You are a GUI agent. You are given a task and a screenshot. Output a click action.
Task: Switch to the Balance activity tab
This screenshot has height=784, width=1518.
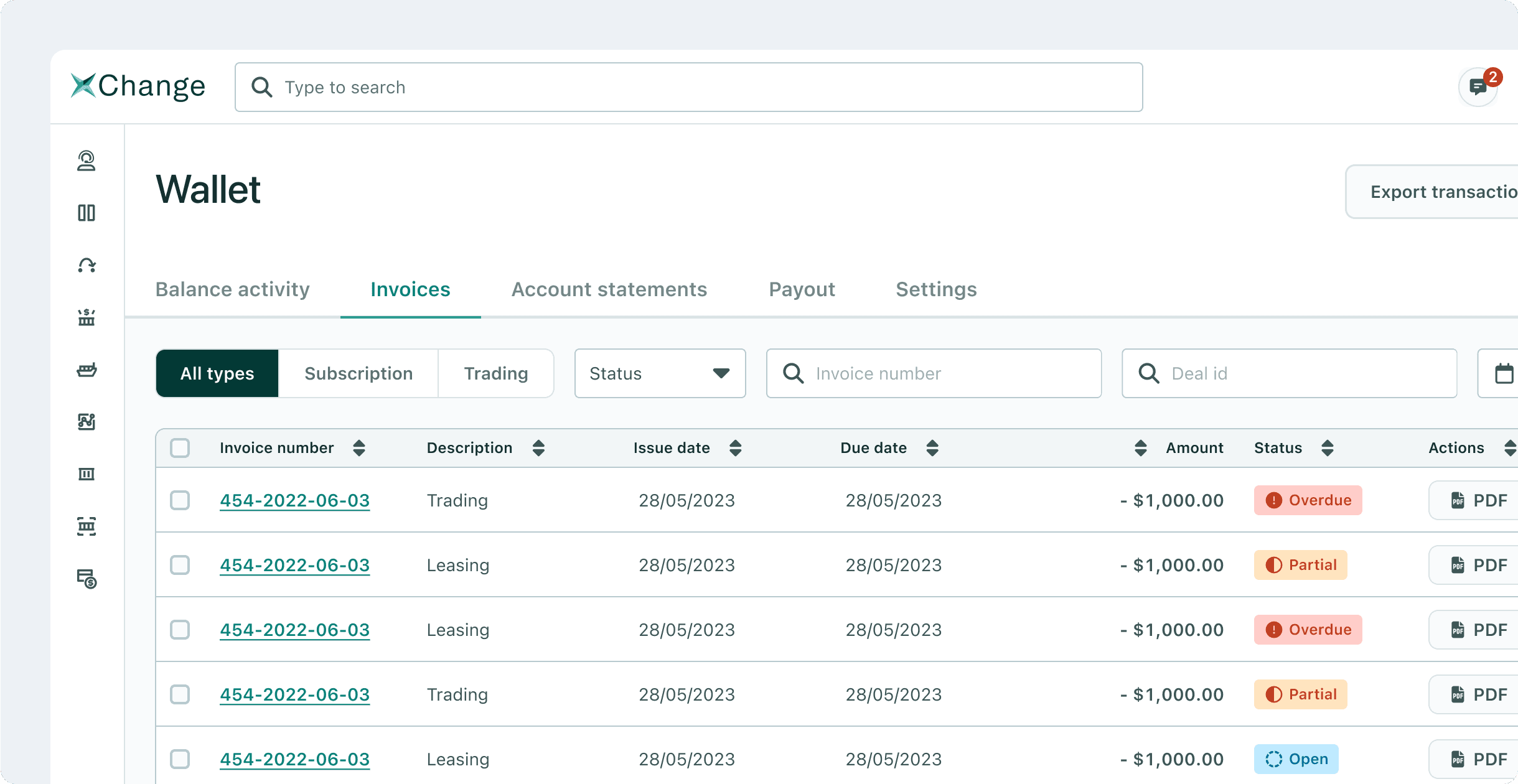[x=232, y=289]
